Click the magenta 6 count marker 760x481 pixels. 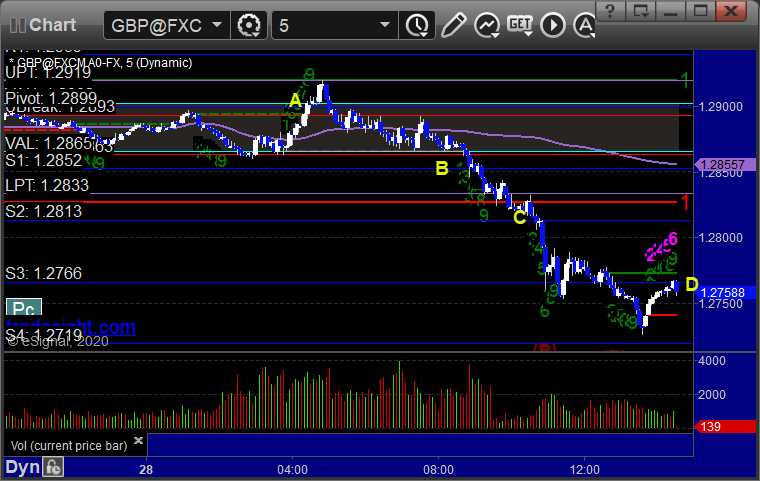tap(673, 239)
